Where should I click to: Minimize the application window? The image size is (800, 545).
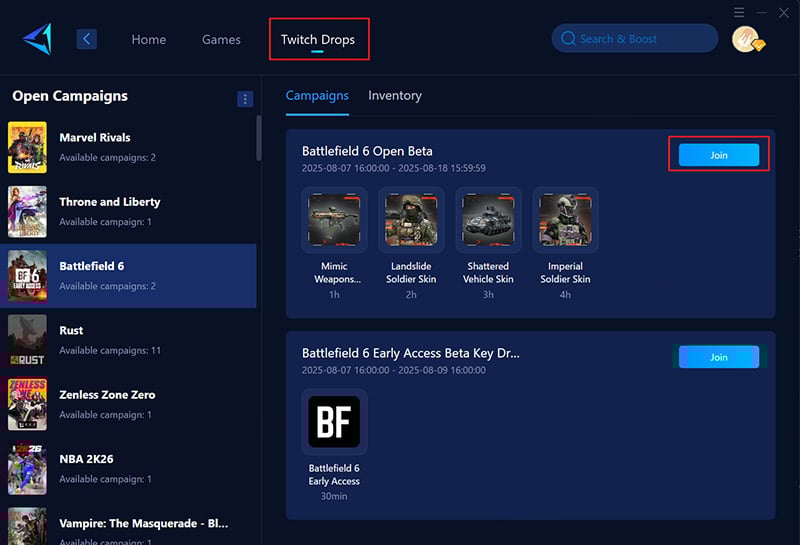coord(762,12)
